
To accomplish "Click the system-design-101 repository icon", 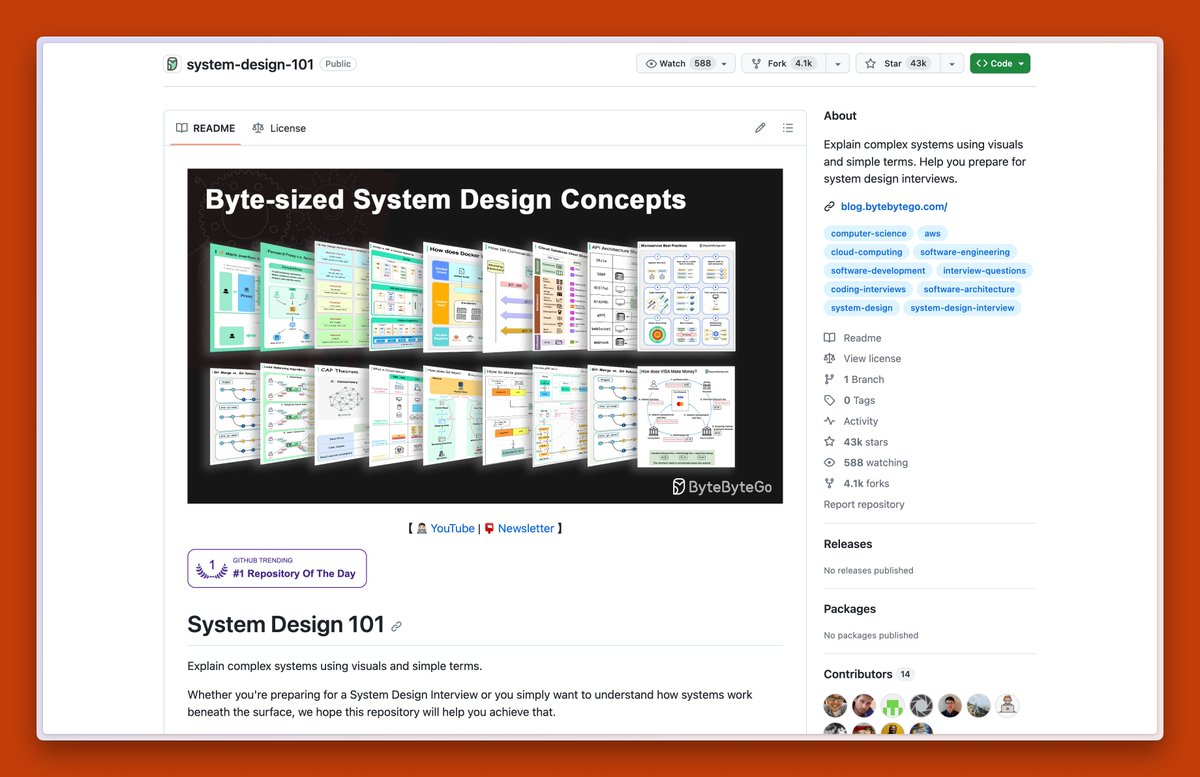I will coord(172,64).
